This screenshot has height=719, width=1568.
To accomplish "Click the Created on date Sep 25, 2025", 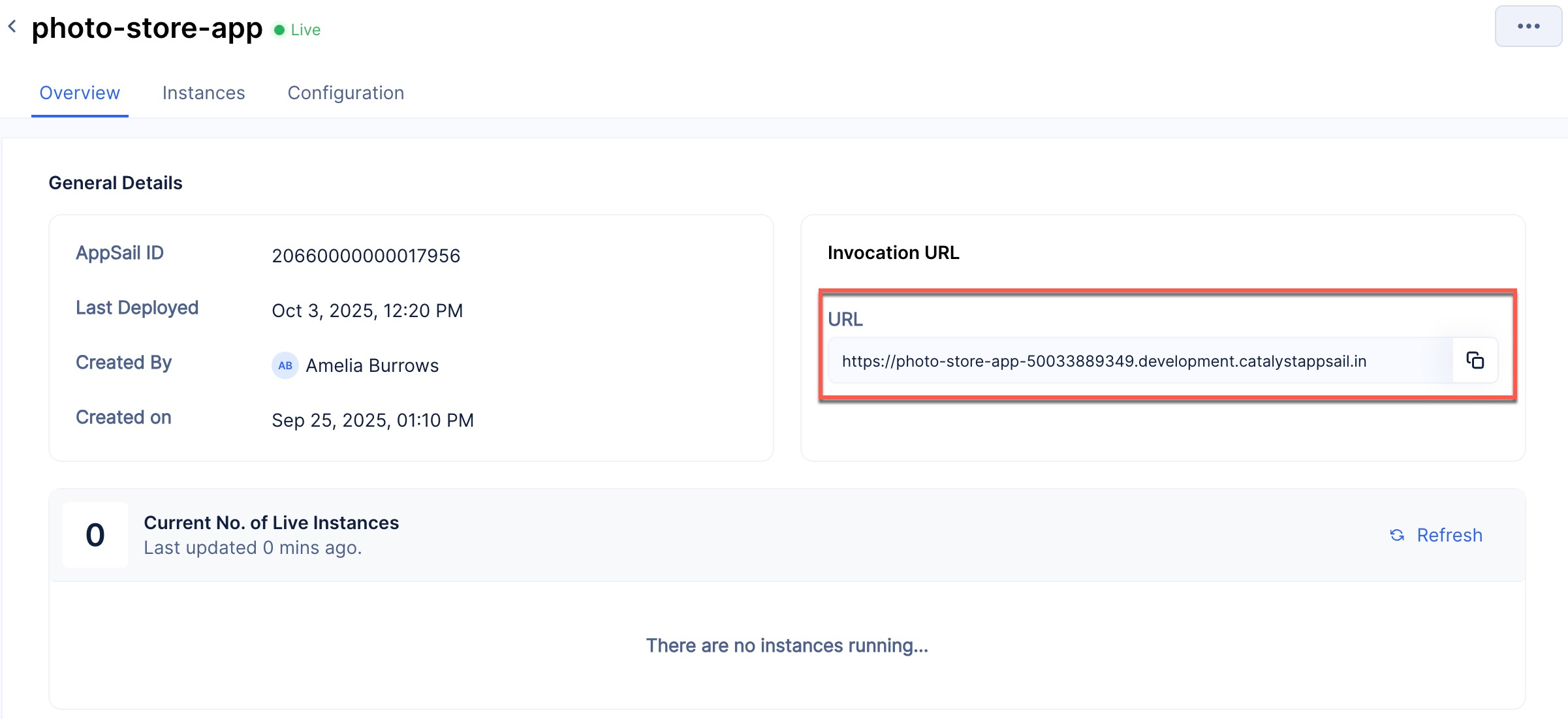I will [372, 420].
